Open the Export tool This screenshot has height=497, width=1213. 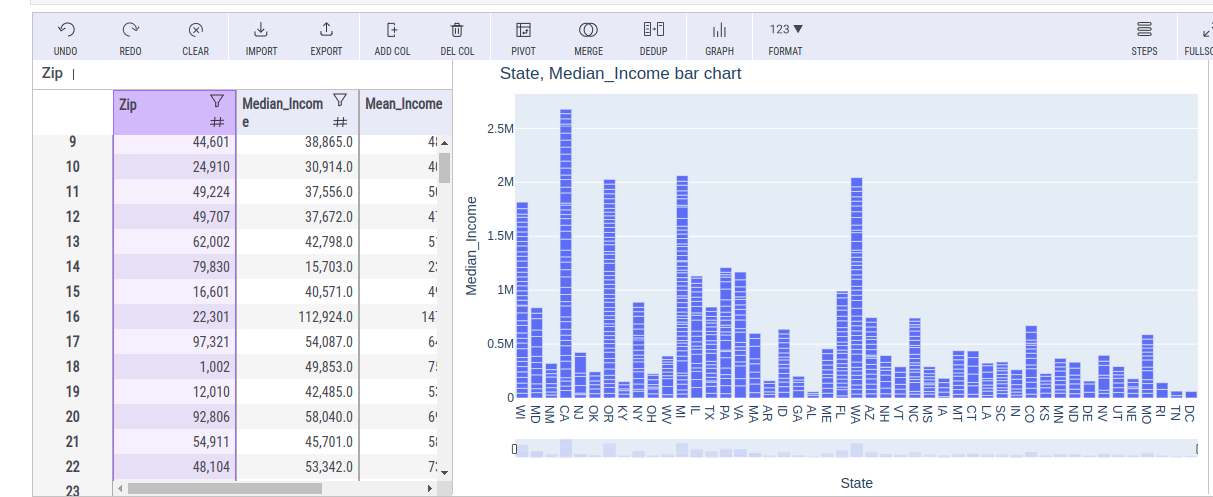[x=326, y=30]
